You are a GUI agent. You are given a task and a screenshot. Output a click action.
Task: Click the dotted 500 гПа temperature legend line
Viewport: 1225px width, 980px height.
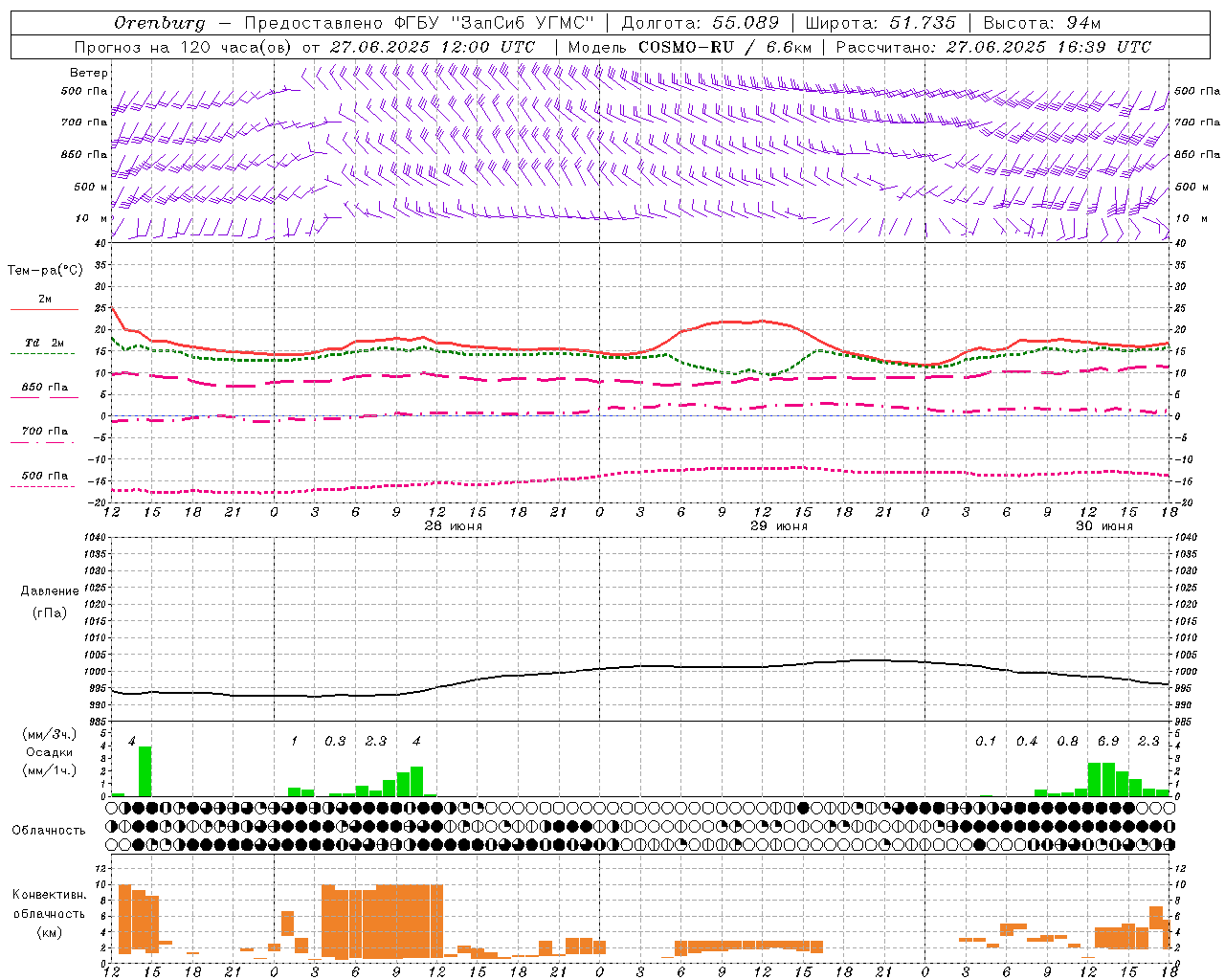[42, 486]
